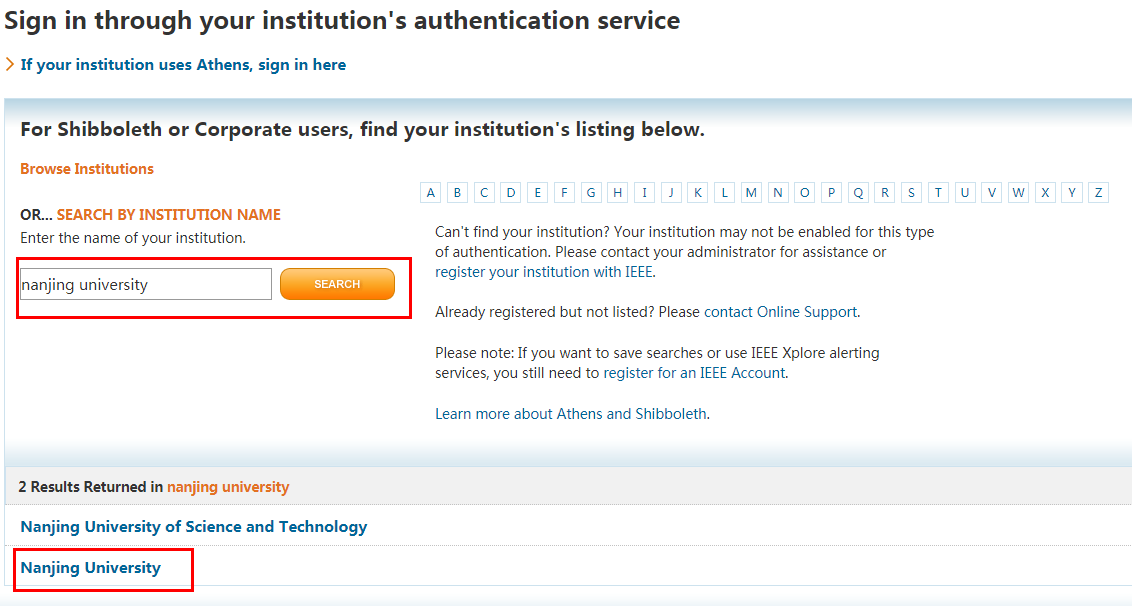Open the Athens sign in link
The image size is (1132, 606).
coord(183,65)
